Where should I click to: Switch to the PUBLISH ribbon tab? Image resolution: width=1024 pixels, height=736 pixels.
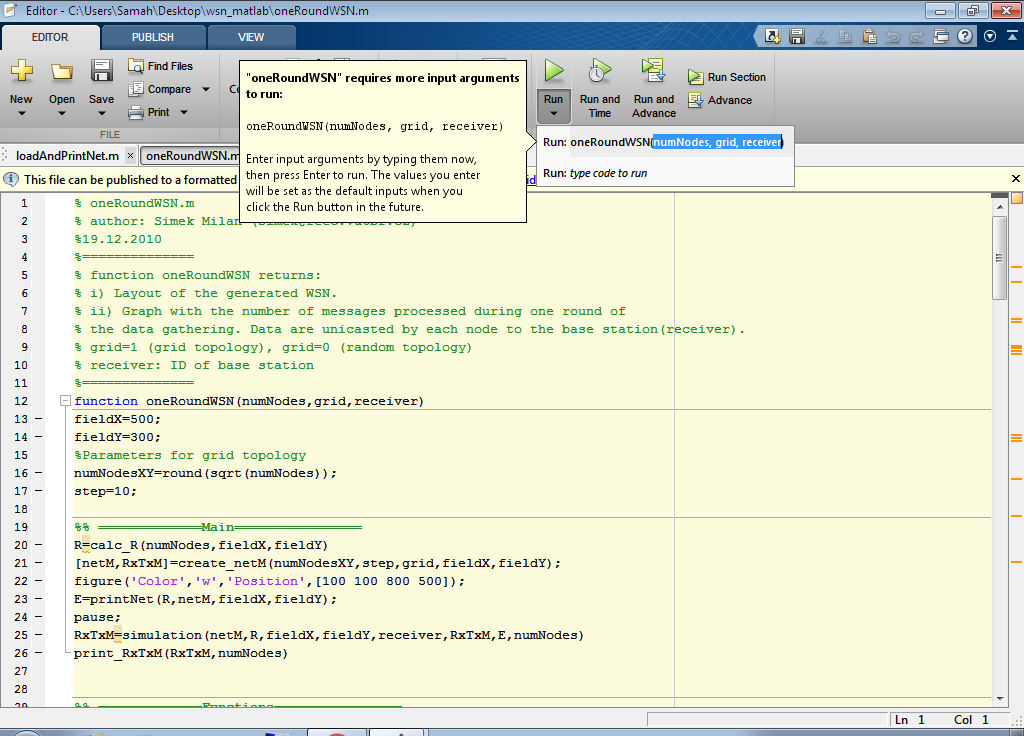pyautogui.click(x=152, y=37)
